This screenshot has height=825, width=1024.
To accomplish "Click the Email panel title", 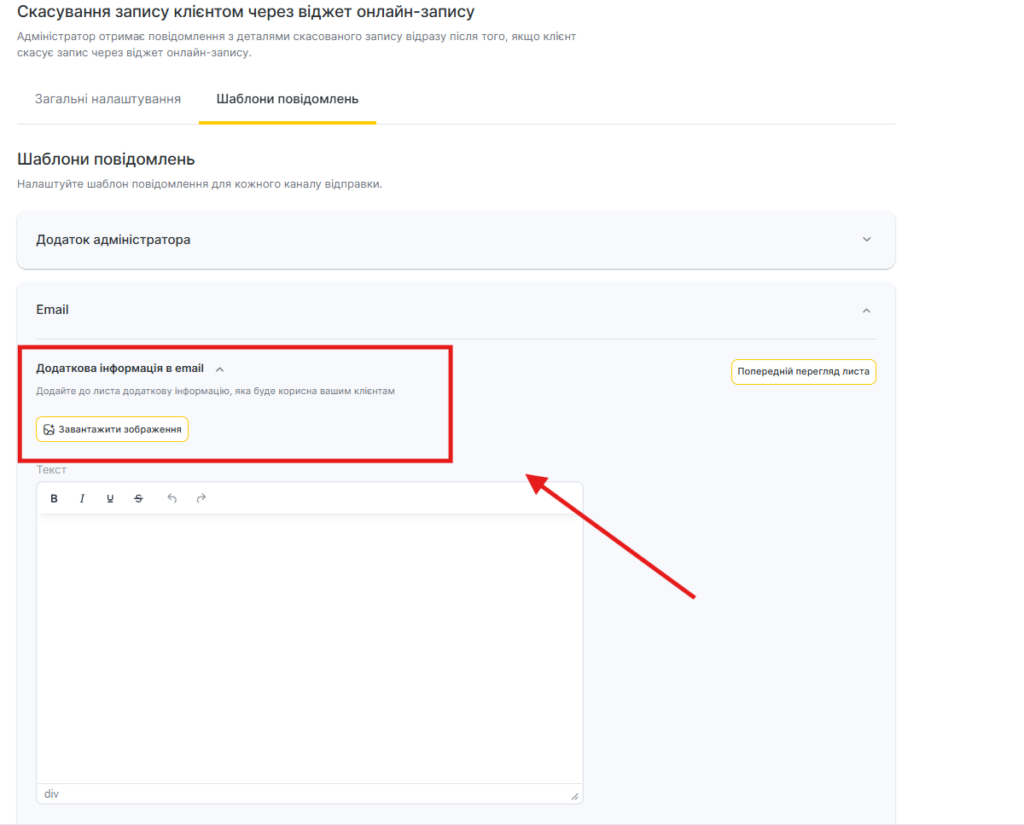I will pos(52,310).
